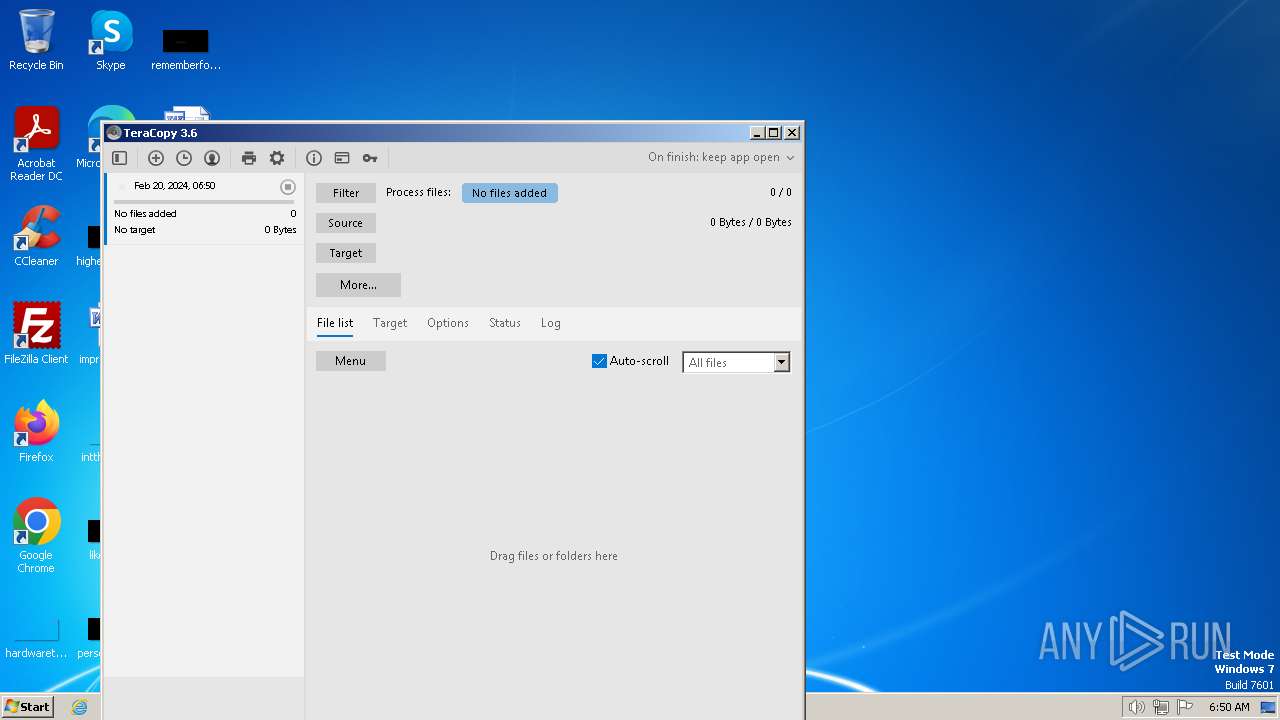Image resolution: width=1280 pixels, height=720 pixels.
Task: Switch to the Status tab
Action: point(505,323)
